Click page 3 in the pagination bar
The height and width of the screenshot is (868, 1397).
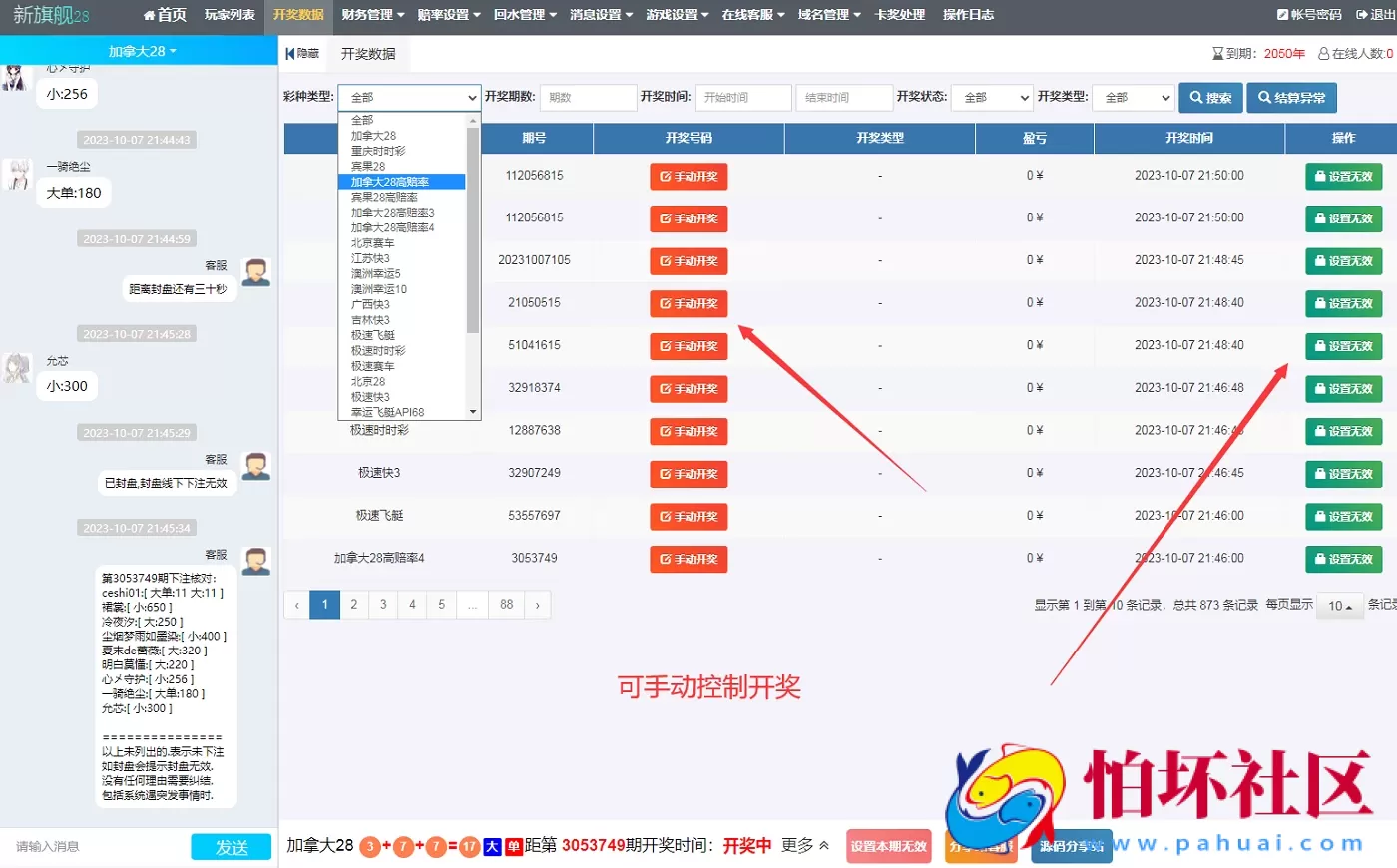click(385, 604)
